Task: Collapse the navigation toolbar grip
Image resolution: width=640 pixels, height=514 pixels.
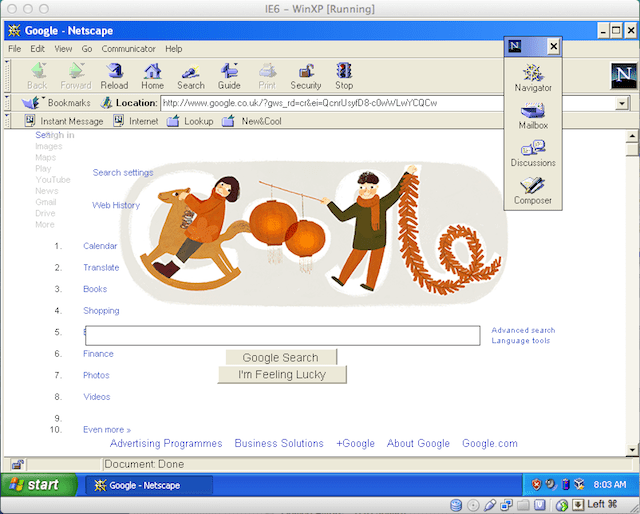Action: point(7,76)
